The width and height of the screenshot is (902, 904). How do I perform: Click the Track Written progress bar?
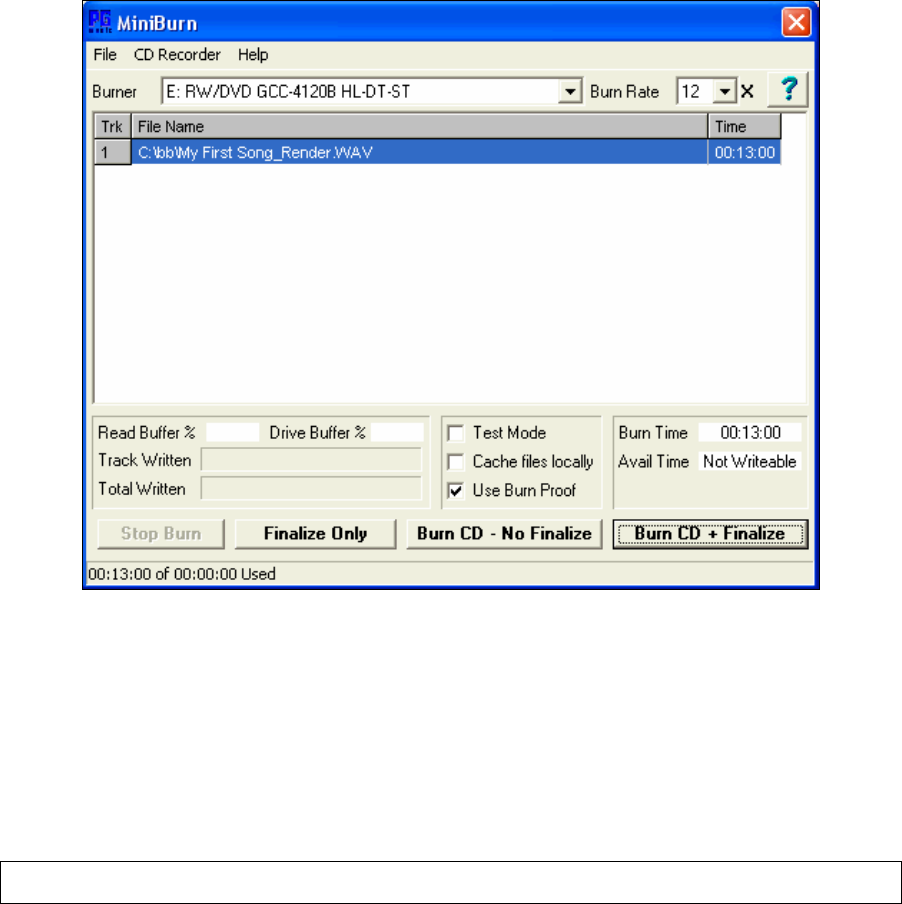(311, 460)
